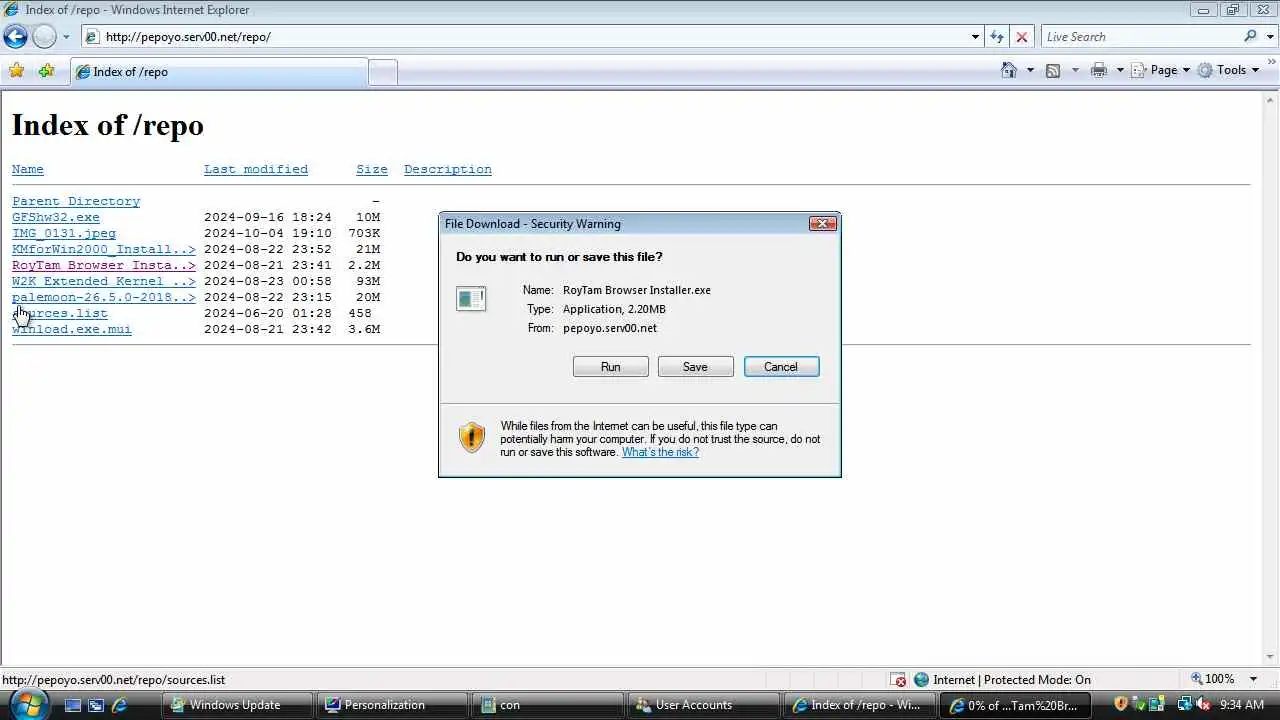Click the Home toolbar icon
This screenshot has height=720, width=1280.
[1009, 70]
